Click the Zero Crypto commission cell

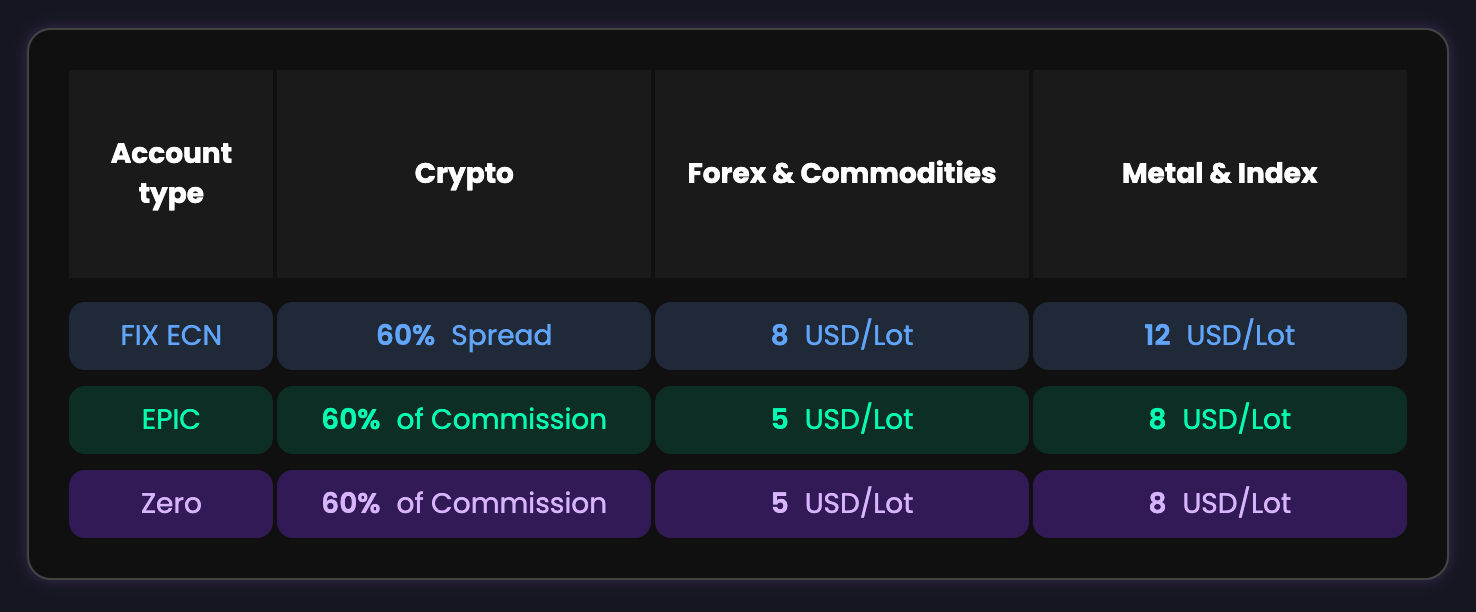point(464,503)
